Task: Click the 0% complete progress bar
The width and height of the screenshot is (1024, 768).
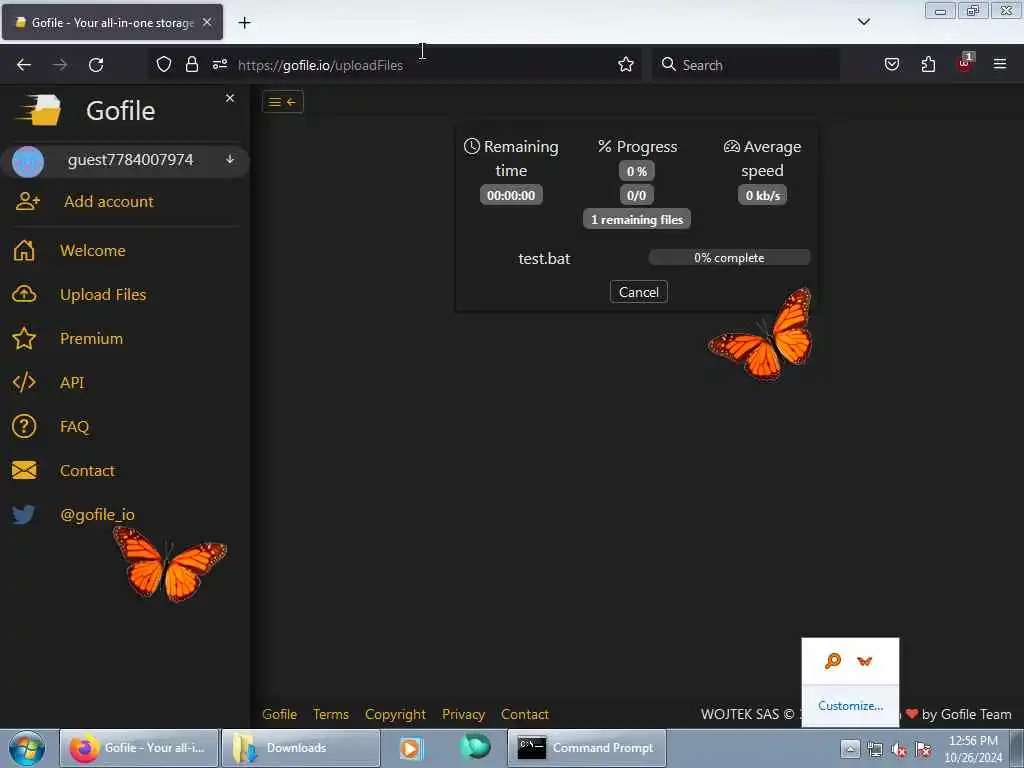Action: (729, 257)
